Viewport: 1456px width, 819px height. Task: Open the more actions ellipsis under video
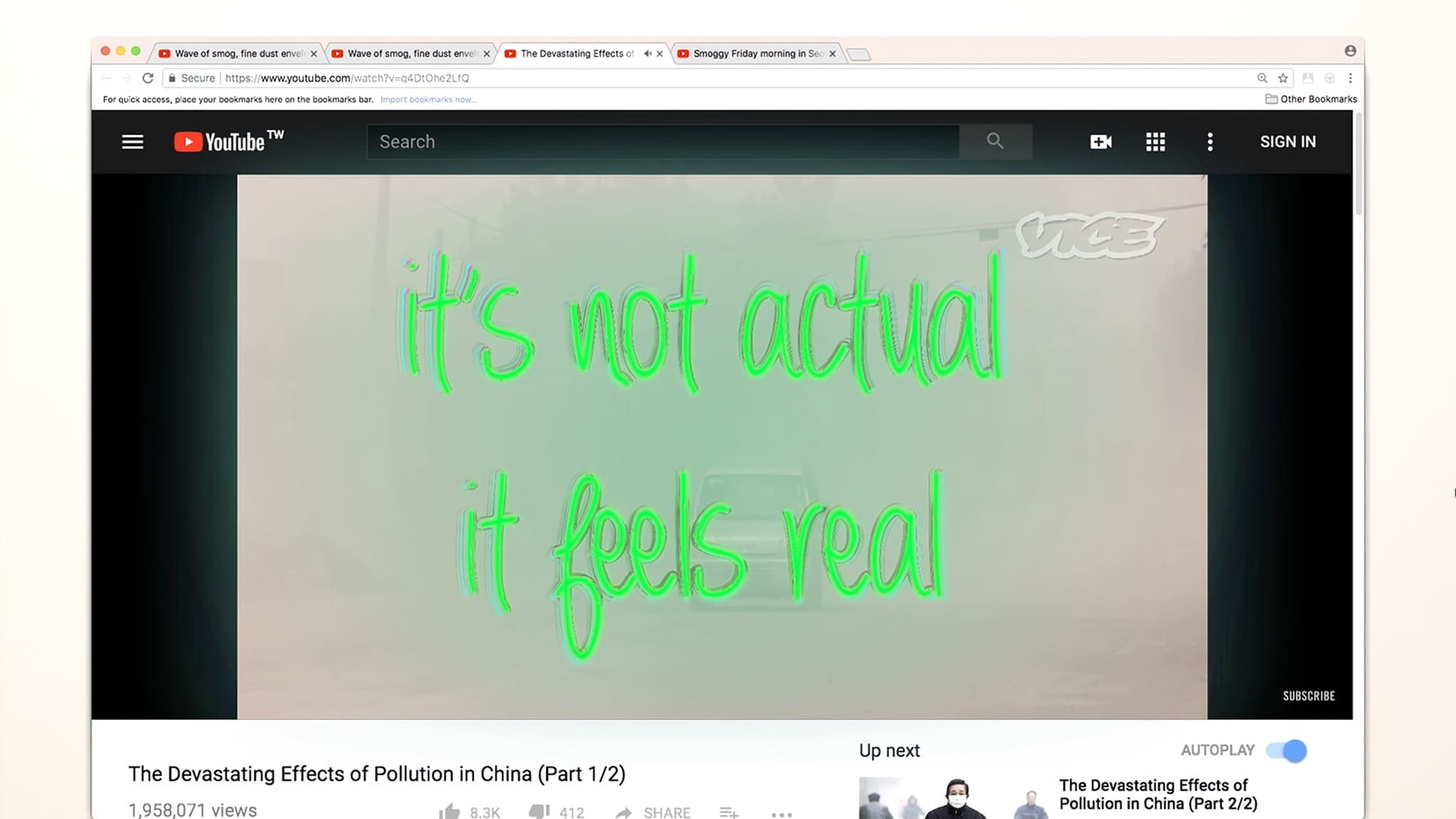click(x=781, y=813)
